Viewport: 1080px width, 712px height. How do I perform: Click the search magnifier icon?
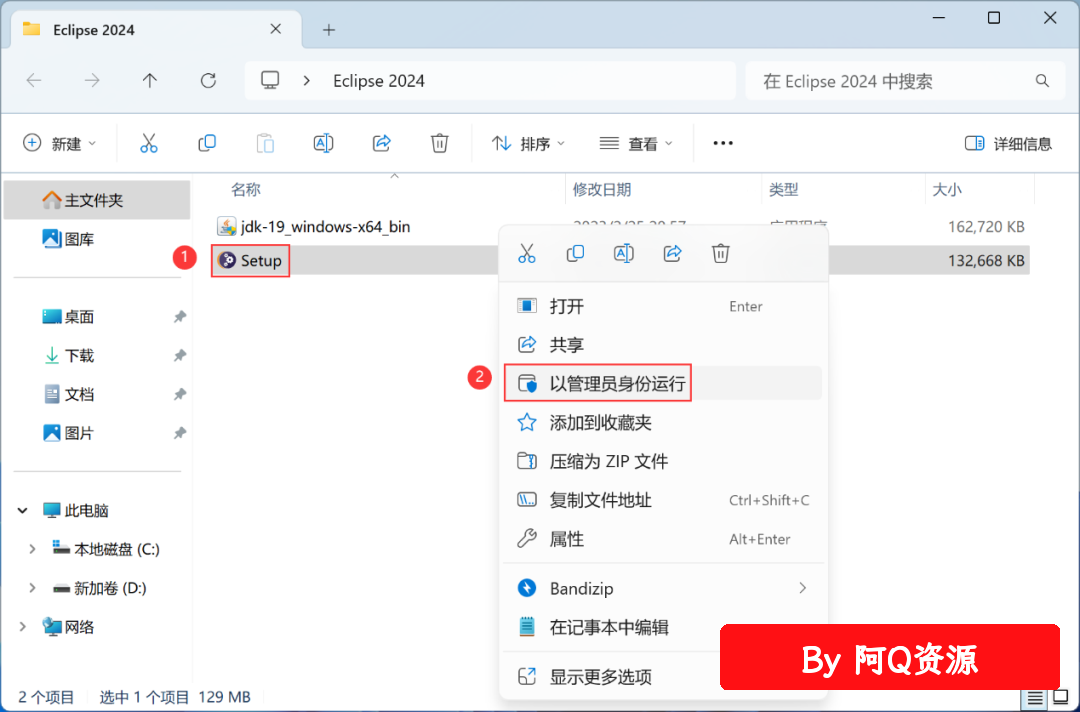pos(1042,81)
